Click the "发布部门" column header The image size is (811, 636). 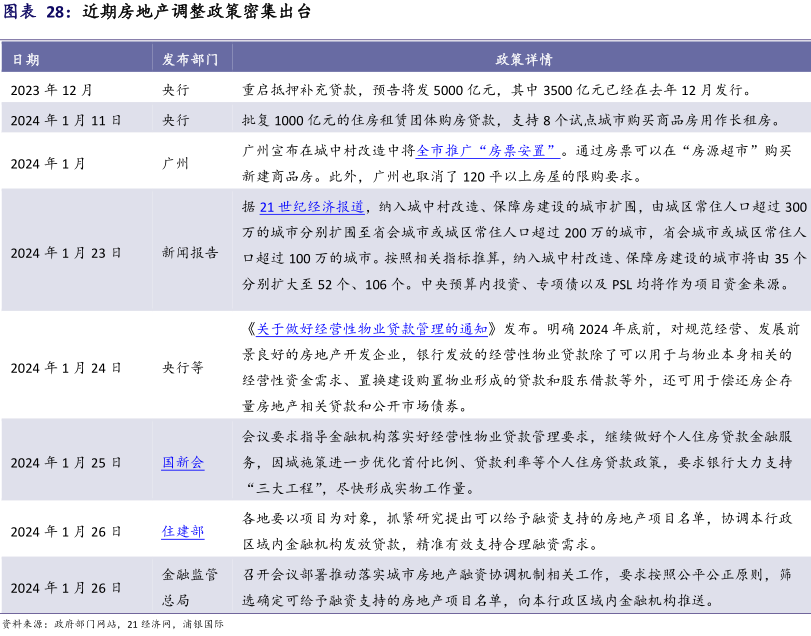190,59
